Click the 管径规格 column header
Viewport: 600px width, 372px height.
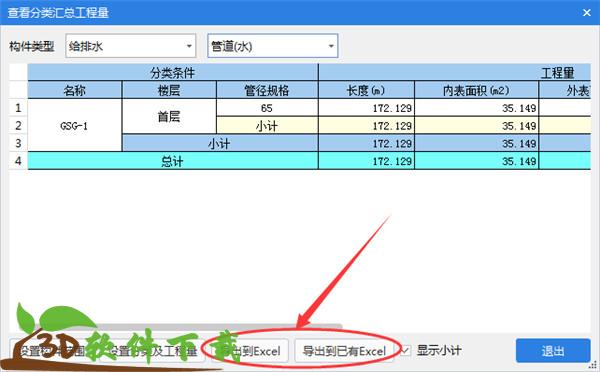tap(267, 90)
